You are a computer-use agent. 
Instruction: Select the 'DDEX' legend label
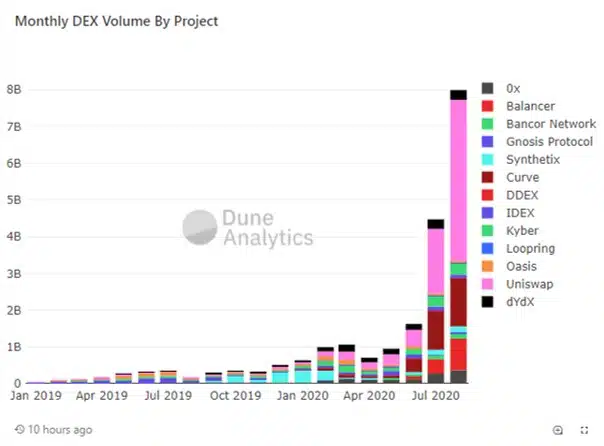tap(522, 195)
